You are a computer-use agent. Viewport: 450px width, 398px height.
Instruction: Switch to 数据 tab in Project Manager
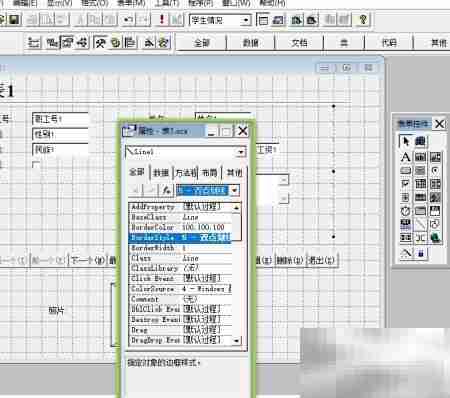point(251,43)
